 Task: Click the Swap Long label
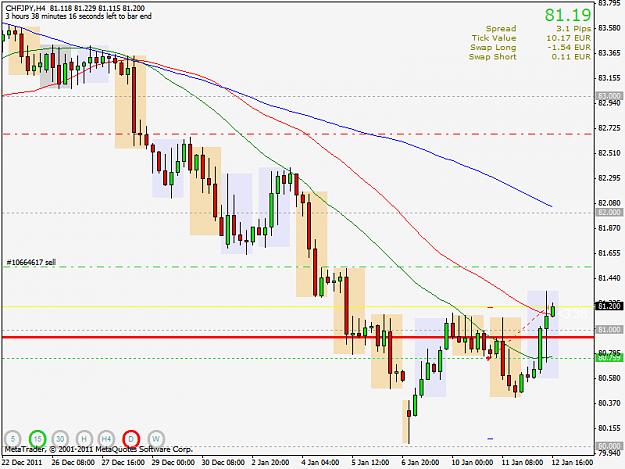coord(493,47)
